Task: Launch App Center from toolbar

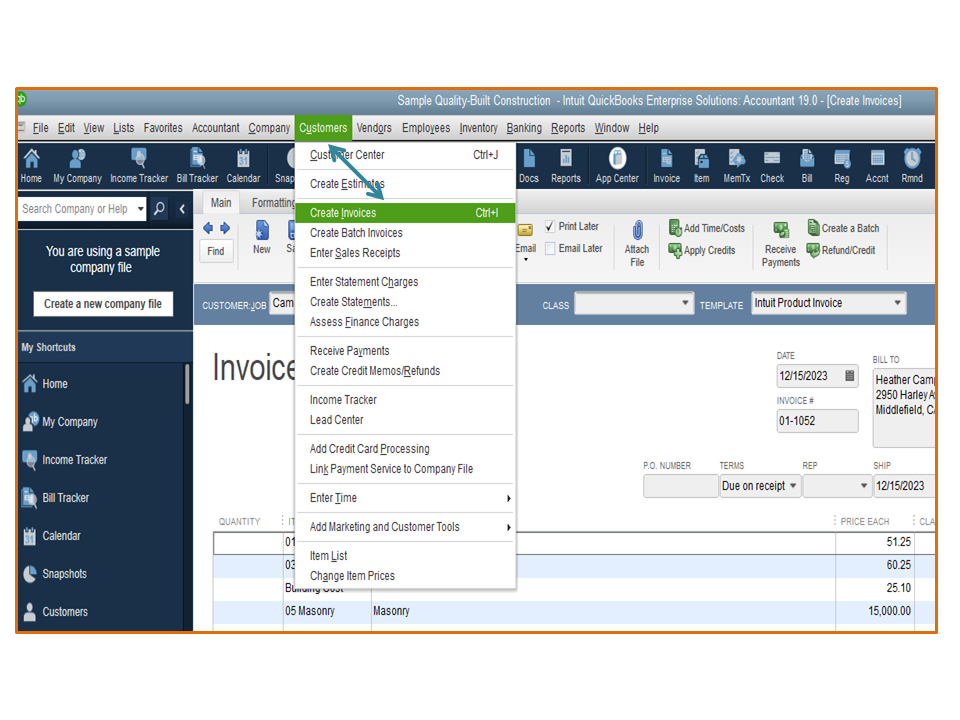Action: [x=617, y=166]
